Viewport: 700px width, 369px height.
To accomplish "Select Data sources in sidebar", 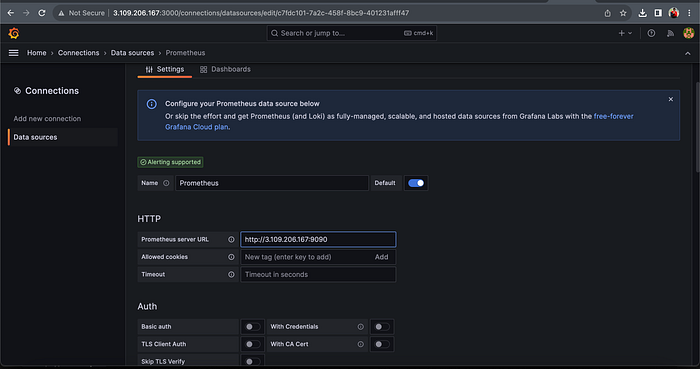I will tap(63, 137).
